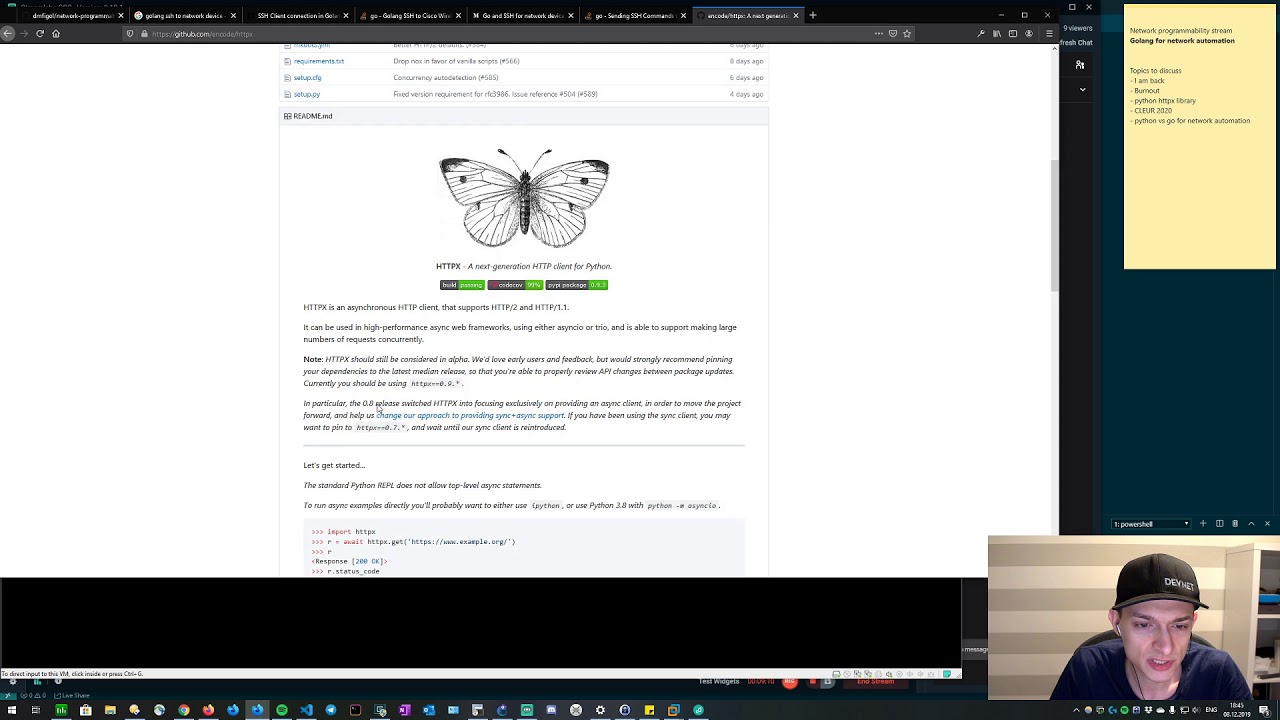Go back using the browser back arrow
This screenshot has height=720, width=1280.
(8, 33)
